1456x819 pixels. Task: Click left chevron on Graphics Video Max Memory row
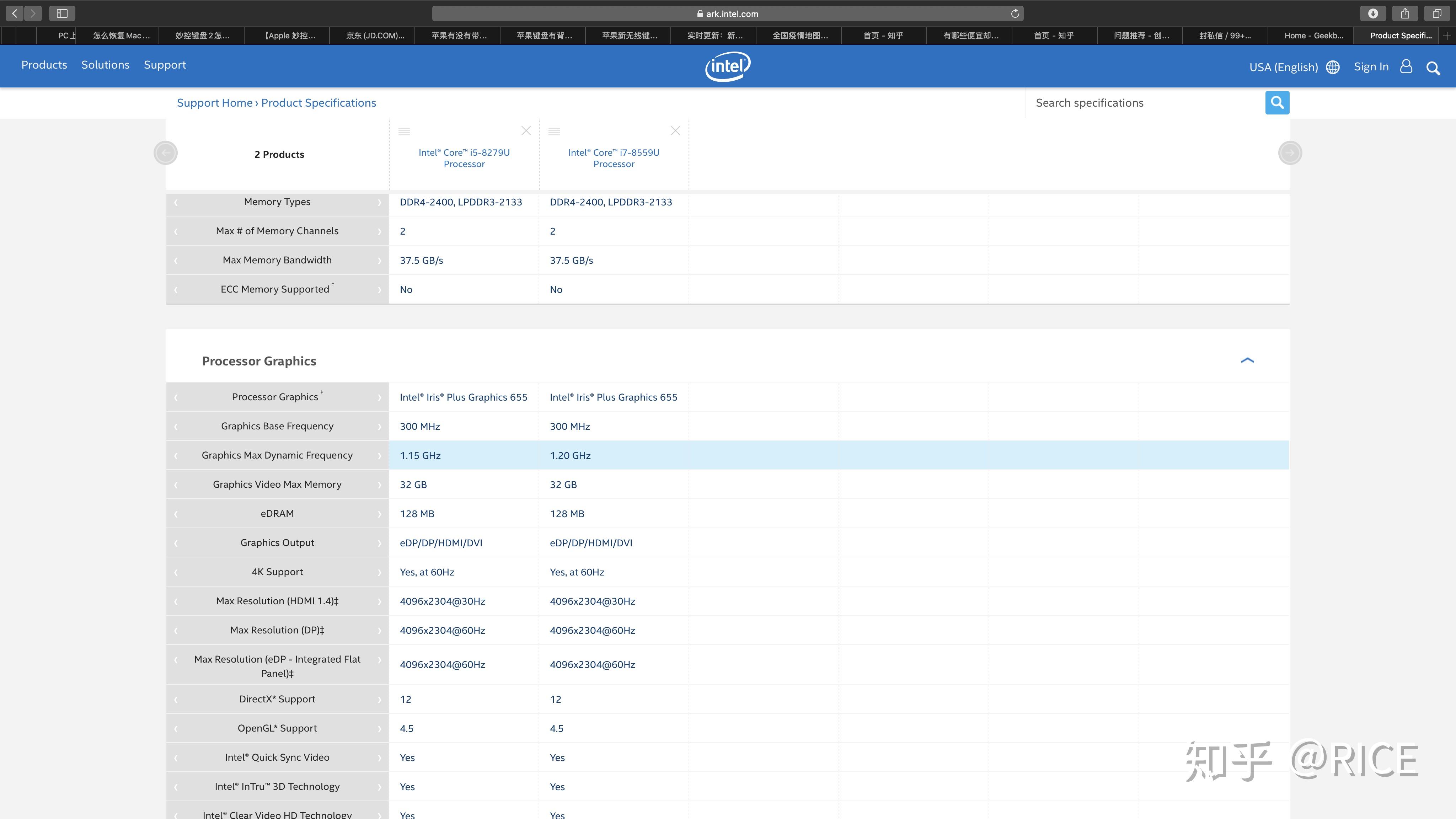[176, 485]
